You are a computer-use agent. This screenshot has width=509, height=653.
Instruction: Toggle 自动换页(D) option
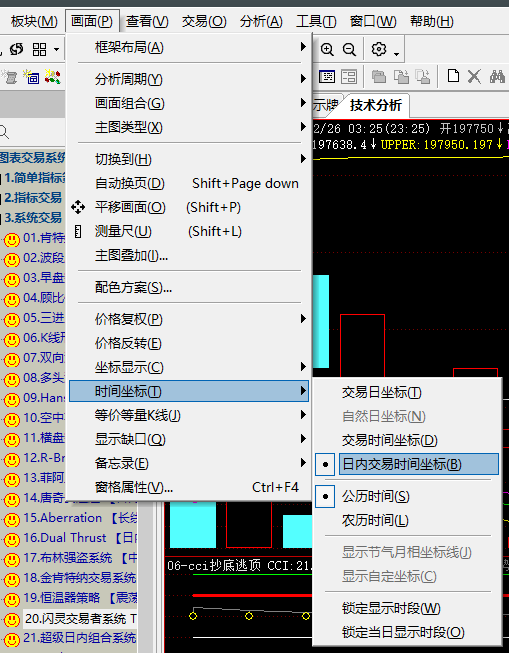pos(189,183)
